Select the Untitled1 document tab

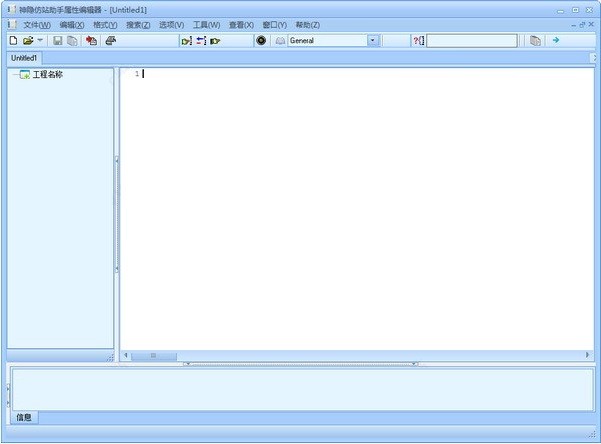(24, 58)
